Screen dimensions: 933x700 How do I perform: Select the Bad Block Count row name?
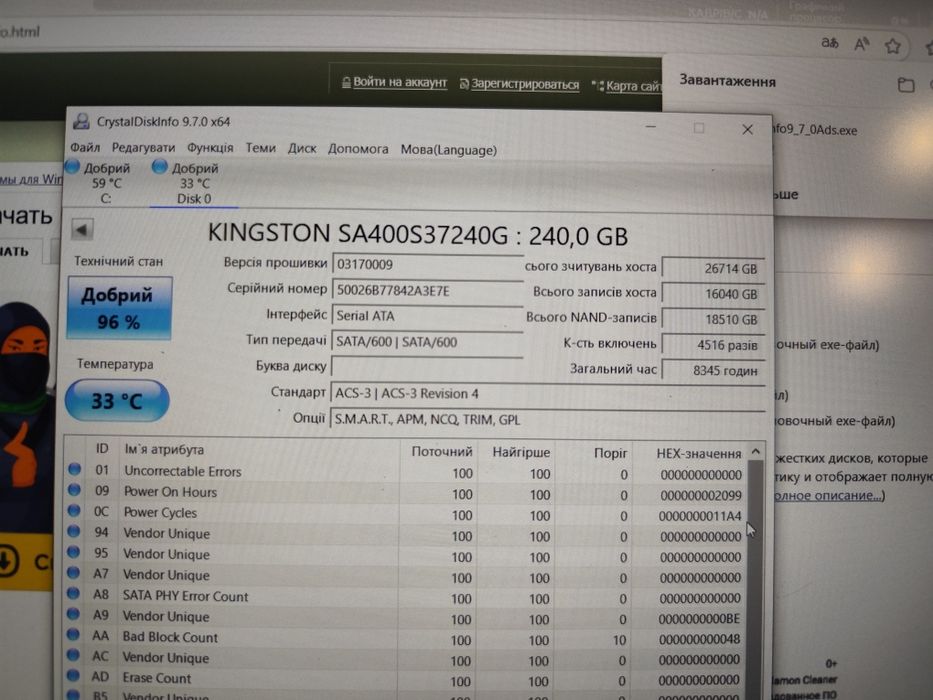pyautogui.click(x=170, y=637)
